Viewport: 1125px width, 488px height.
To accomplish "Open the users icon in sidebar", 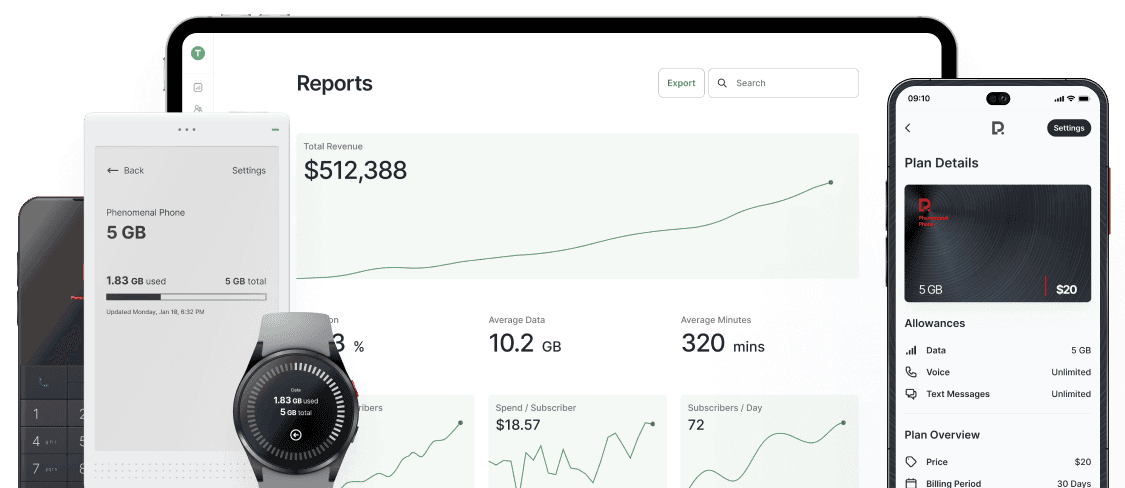I will 198,108.
